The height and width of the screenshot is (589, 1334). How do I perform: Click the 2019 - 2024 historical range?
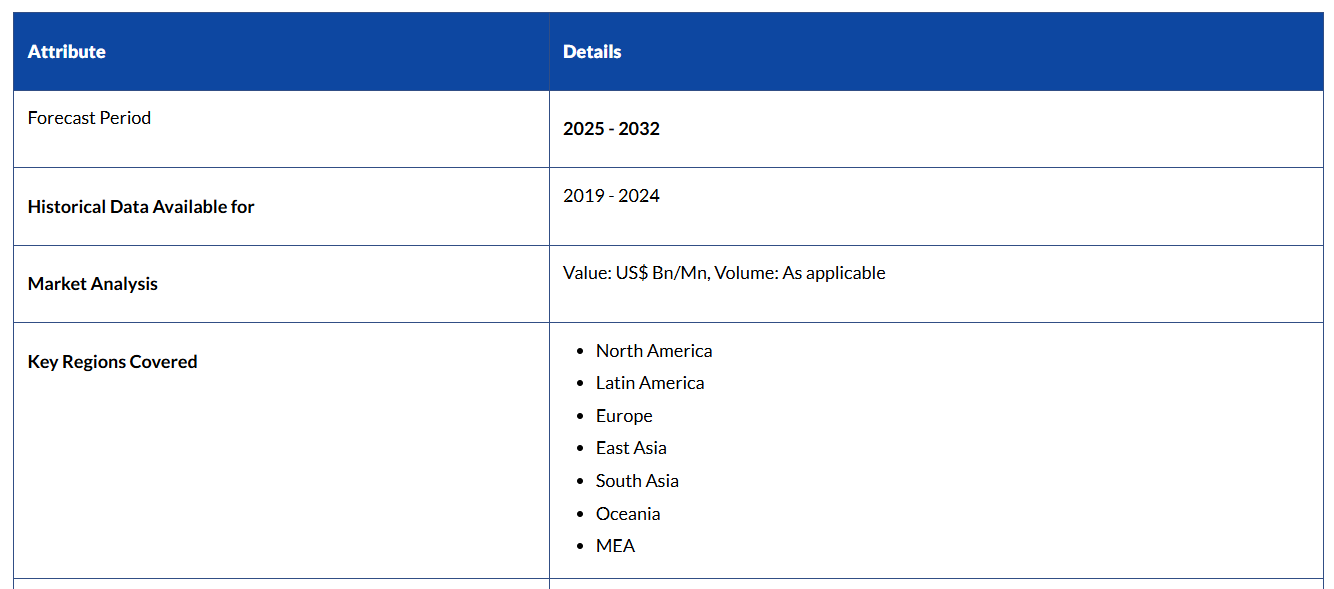[611, 196]
